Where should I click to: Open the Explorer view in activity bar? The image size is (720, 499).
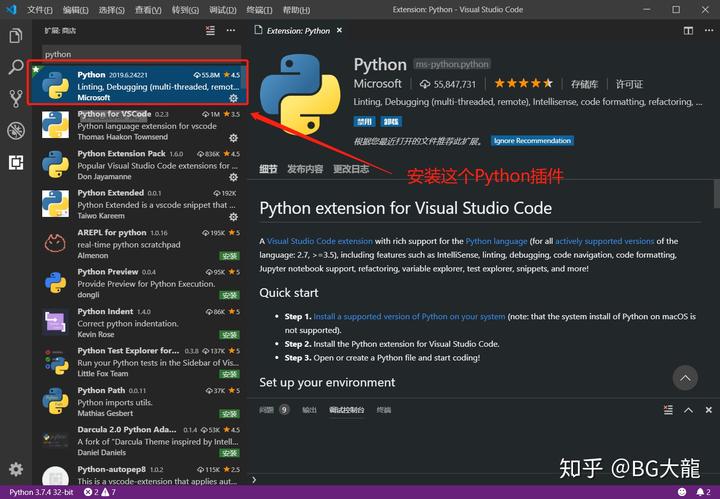coord(16,35)
